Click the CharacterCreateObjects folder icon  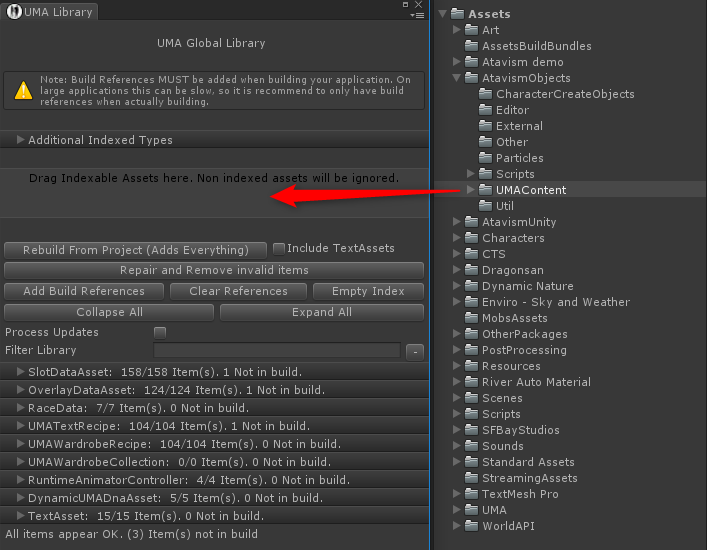point(486,94)
